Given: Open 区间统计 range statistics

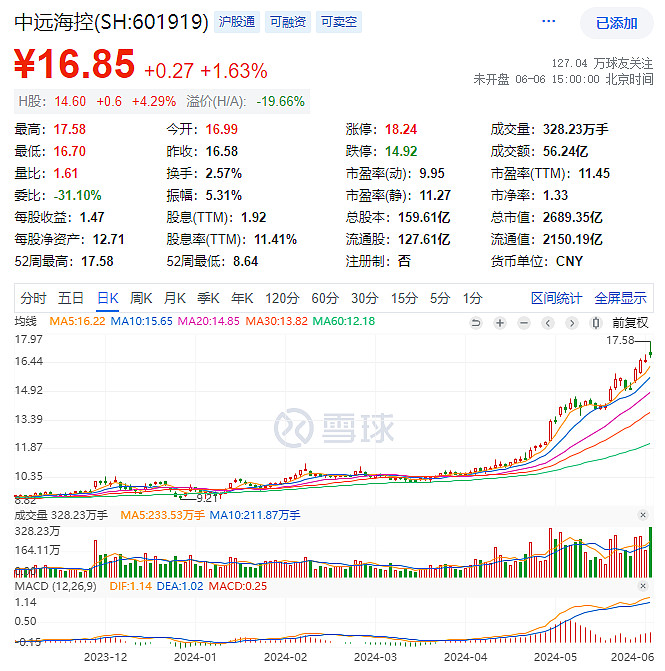Looking at the screenshot, I should [x=556, y=298].
